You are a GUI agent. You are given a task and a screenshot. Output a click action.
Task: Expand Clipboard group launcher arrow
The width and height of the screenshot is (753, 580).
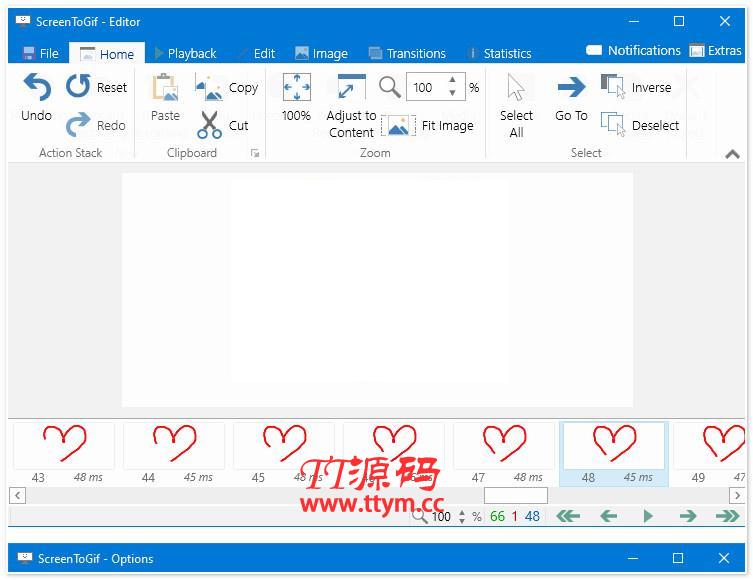[255, 153]
